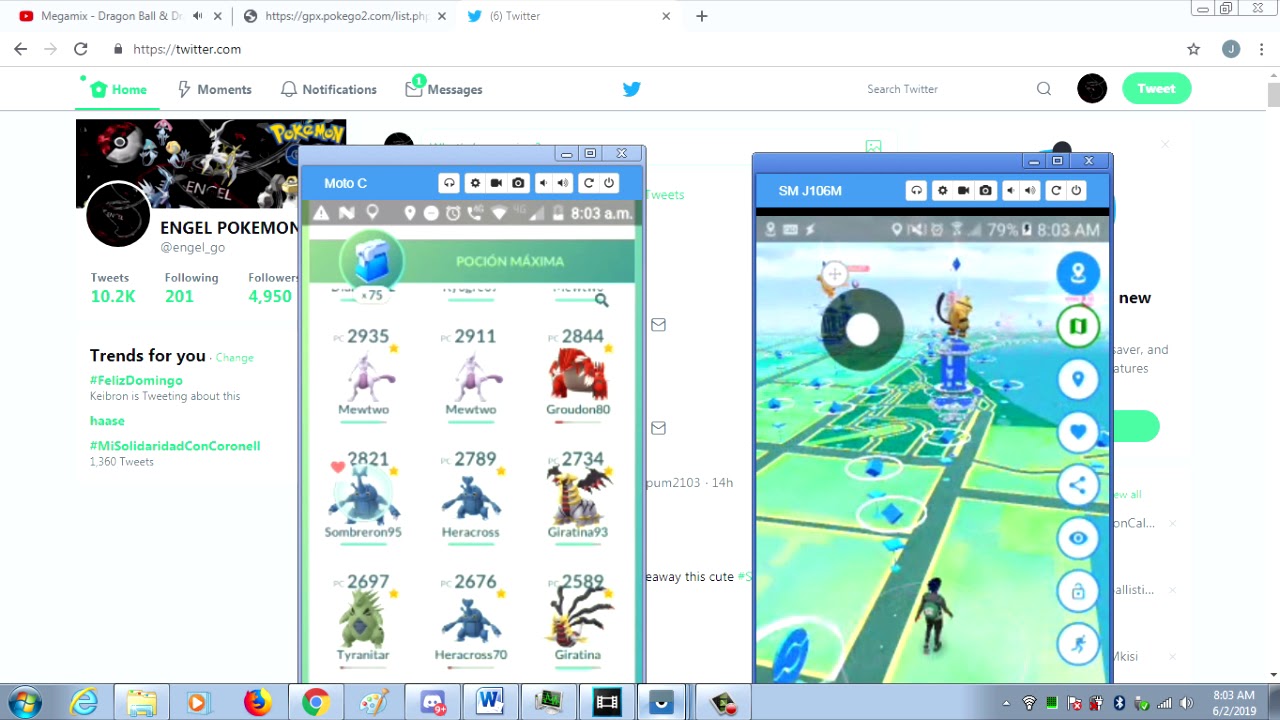Open settings gear in Moto C window
The height and width of the screenshot is (720, 1280).
pyautogui.click(x=475, y=183)
